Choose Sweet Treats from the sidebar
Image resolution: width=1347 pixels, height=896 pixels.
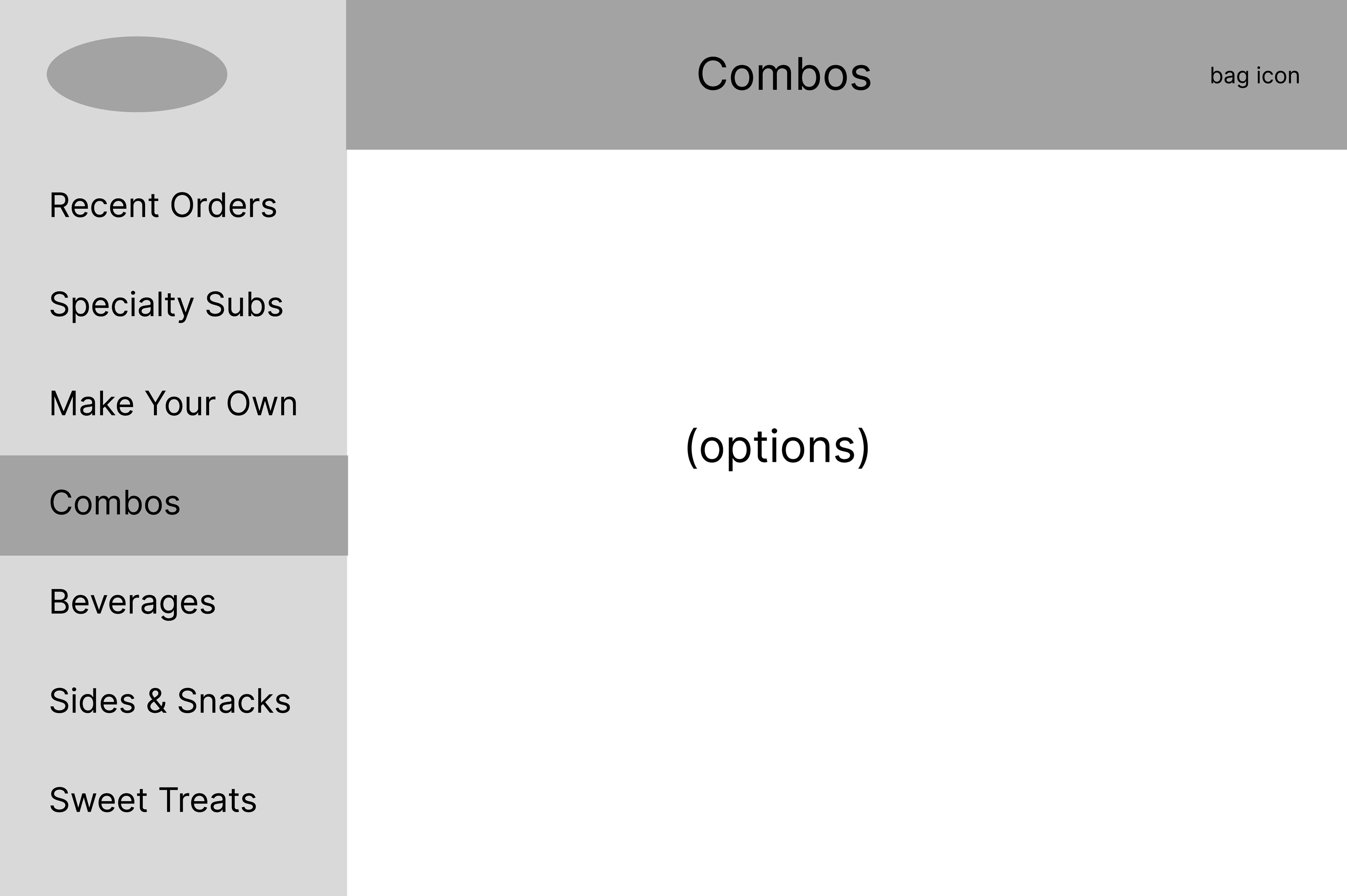click(x=153, y=800)
